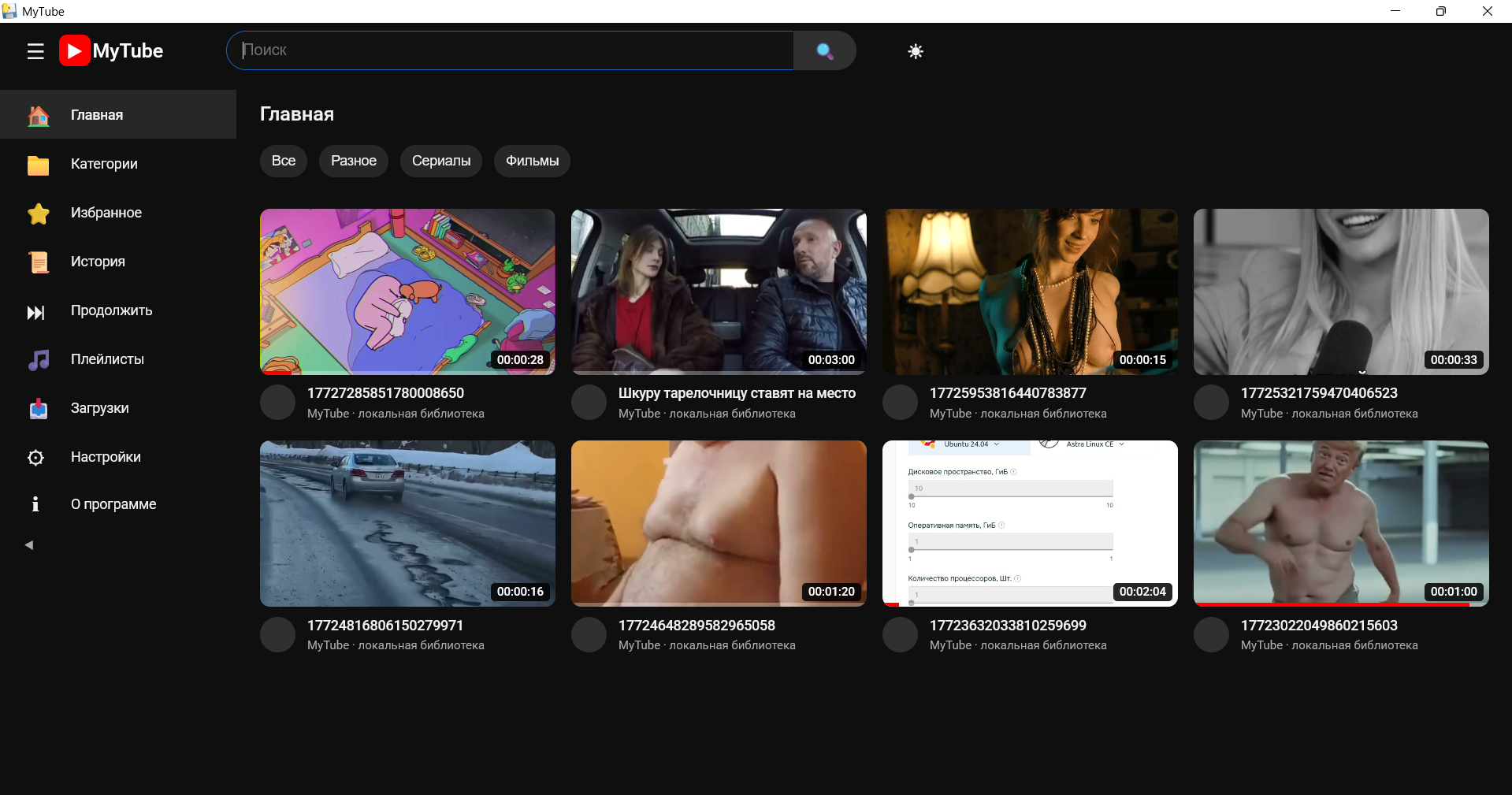Filter videos by Сериалы
Screen dimensions: 1512x795
tap(440, 161)
